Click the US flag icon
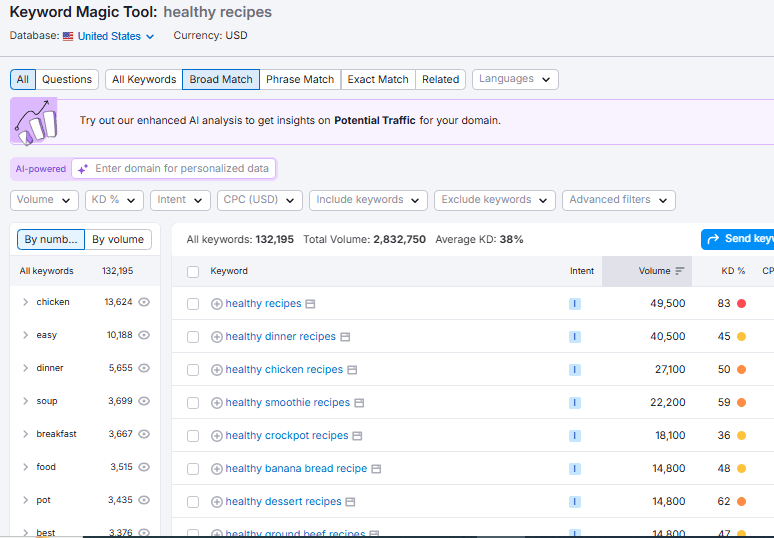Screen dimensions: 774x538 (68, 36)
